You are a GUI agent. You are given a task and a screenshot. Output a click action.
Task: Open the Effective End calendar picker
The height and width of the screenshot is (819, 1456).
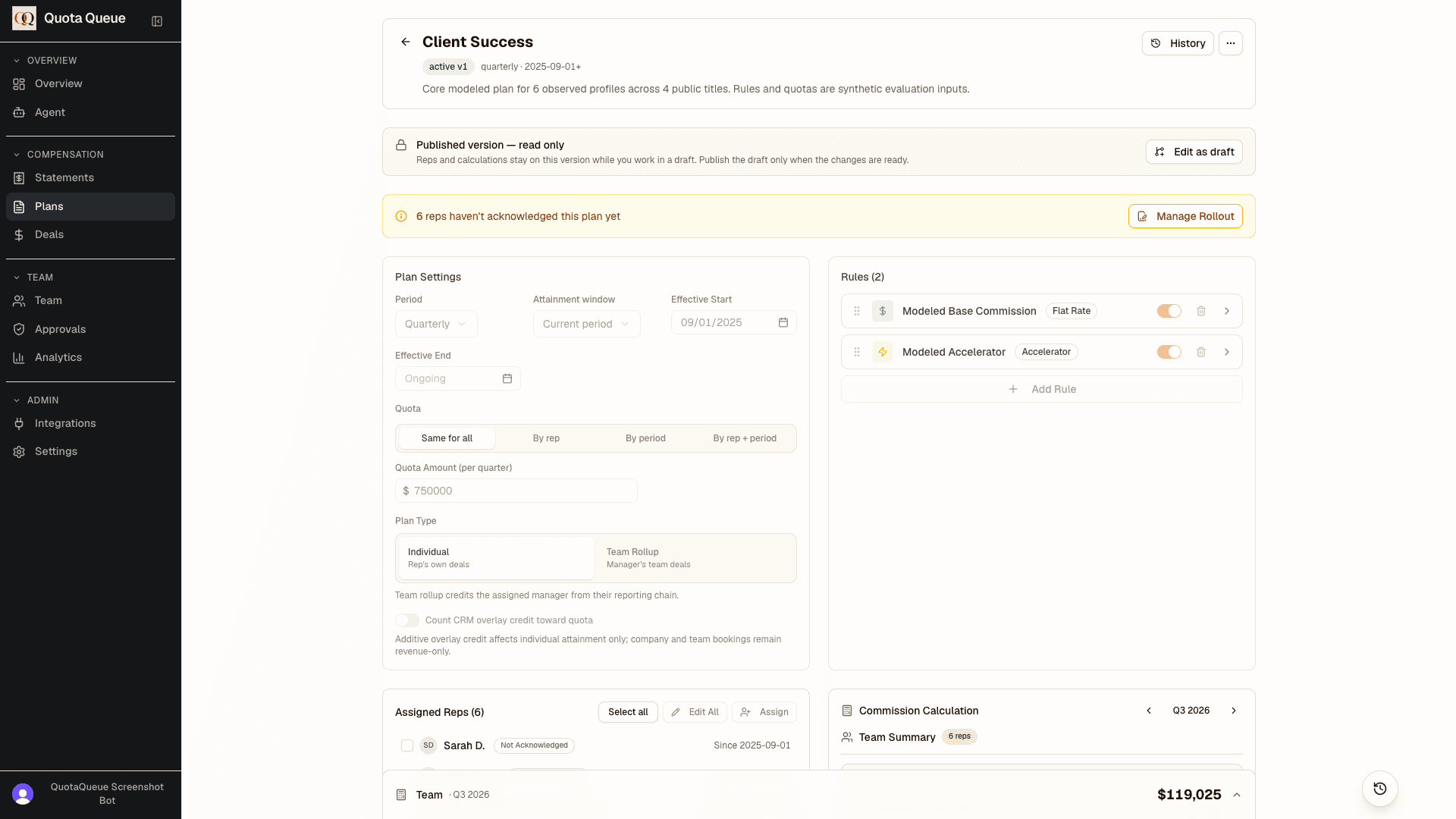(507, 378)
